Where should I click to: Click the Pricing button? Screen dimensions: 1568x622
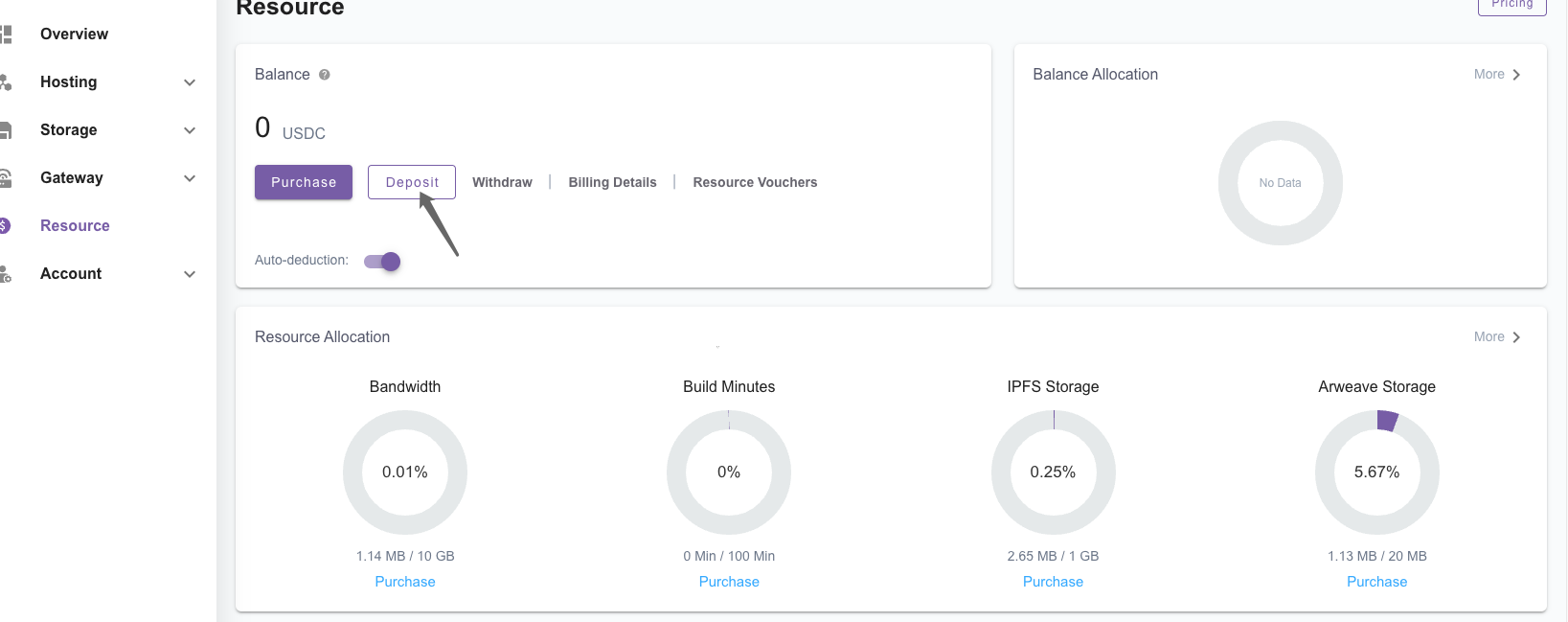pos(1512,6)
